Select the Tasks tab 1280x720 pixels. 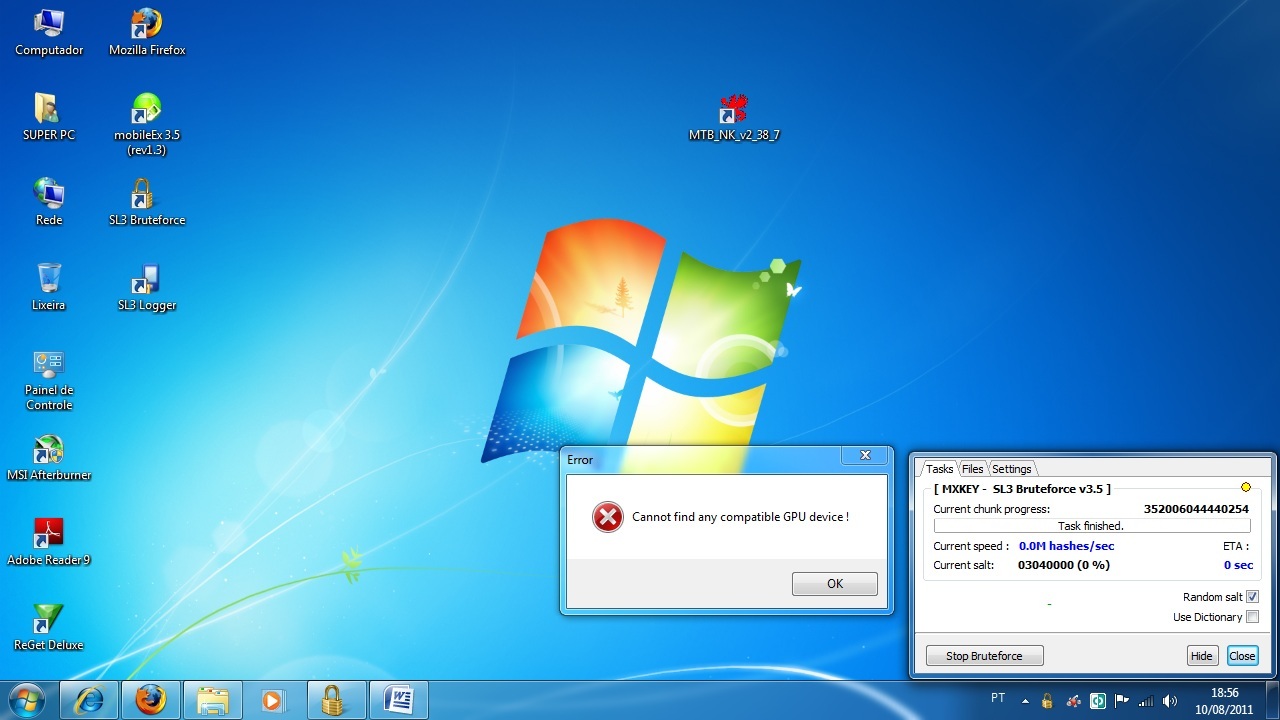click(939, 469)
